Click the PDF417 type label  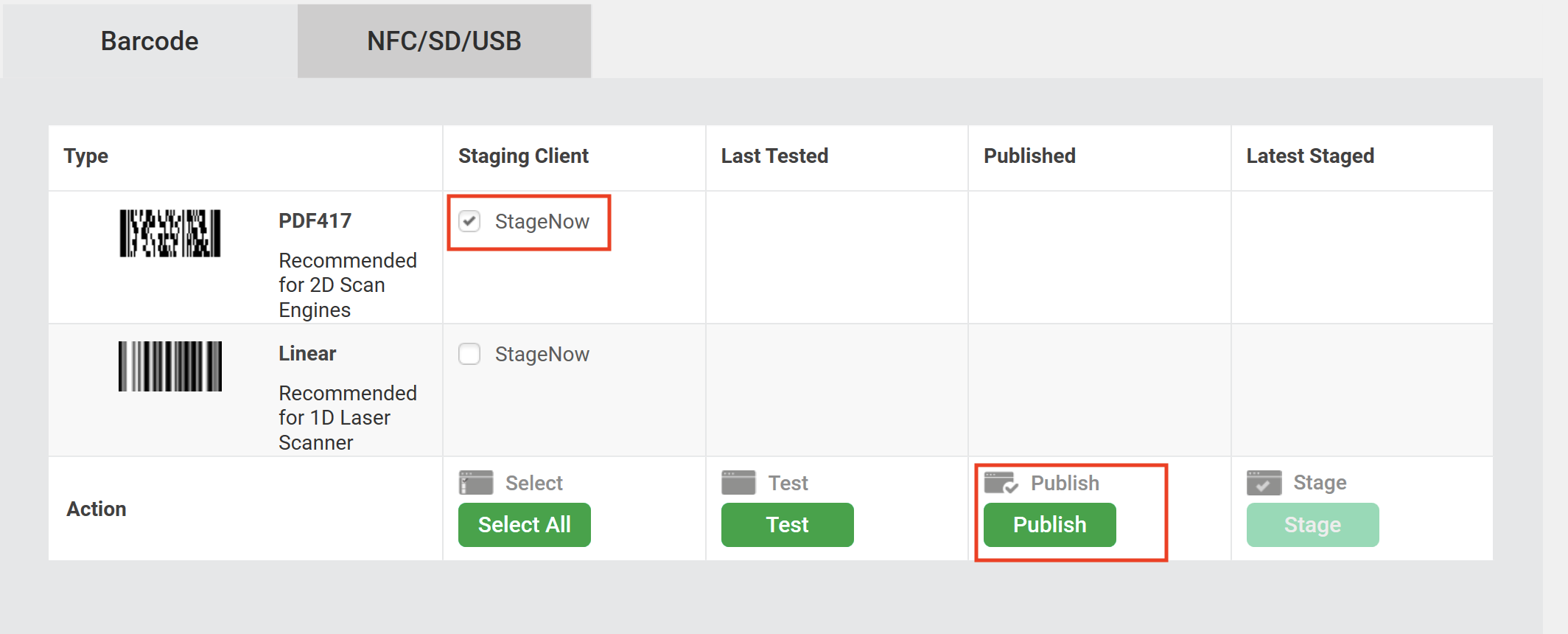315,220
